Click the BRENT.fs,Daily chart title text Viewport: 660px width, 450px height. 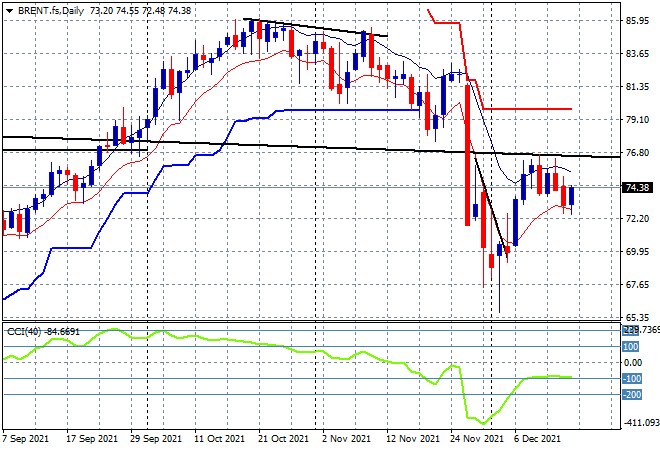(x=51, y=11)
